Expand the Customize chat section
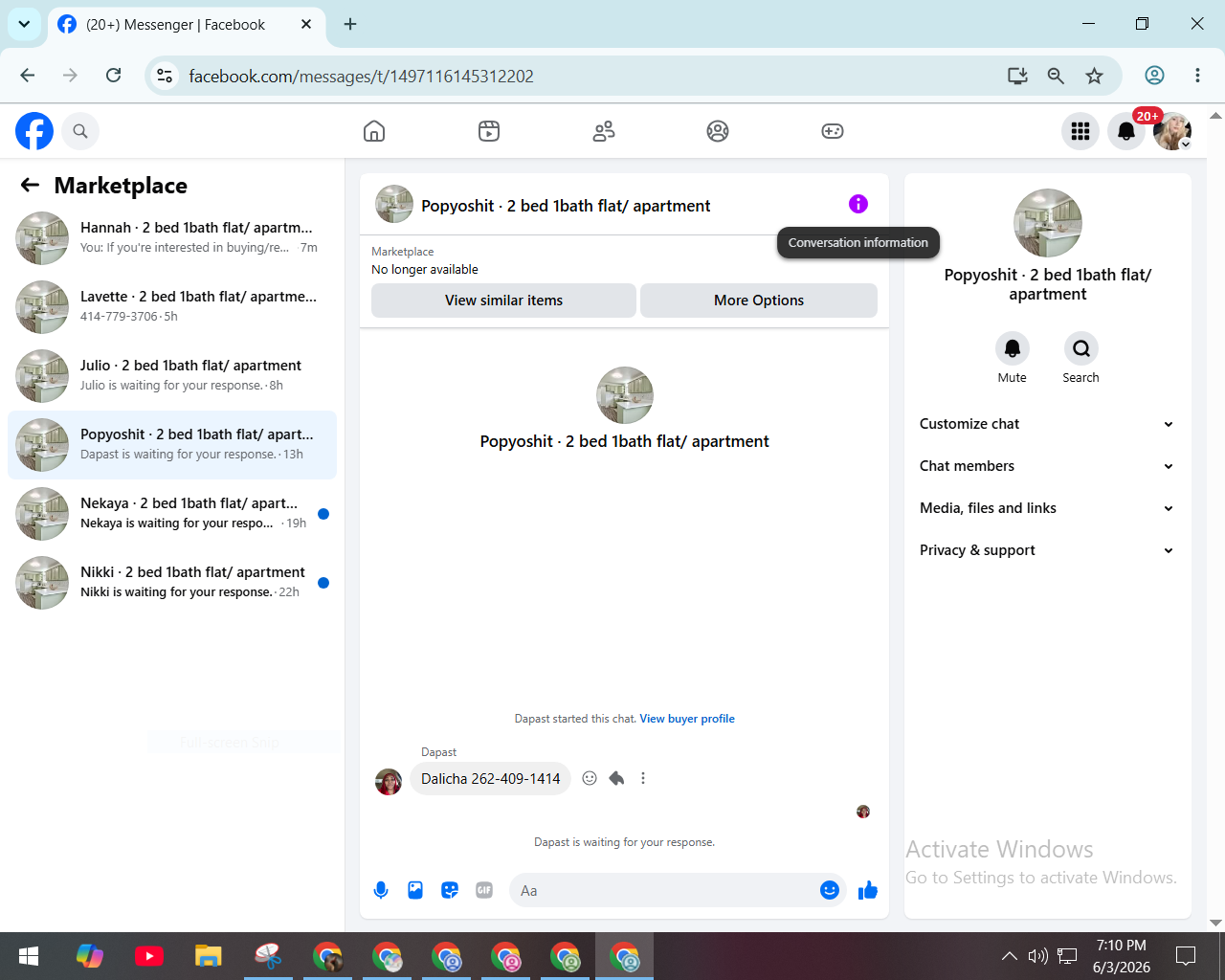Screen dimensions: 1225x980 point(1047,424)
